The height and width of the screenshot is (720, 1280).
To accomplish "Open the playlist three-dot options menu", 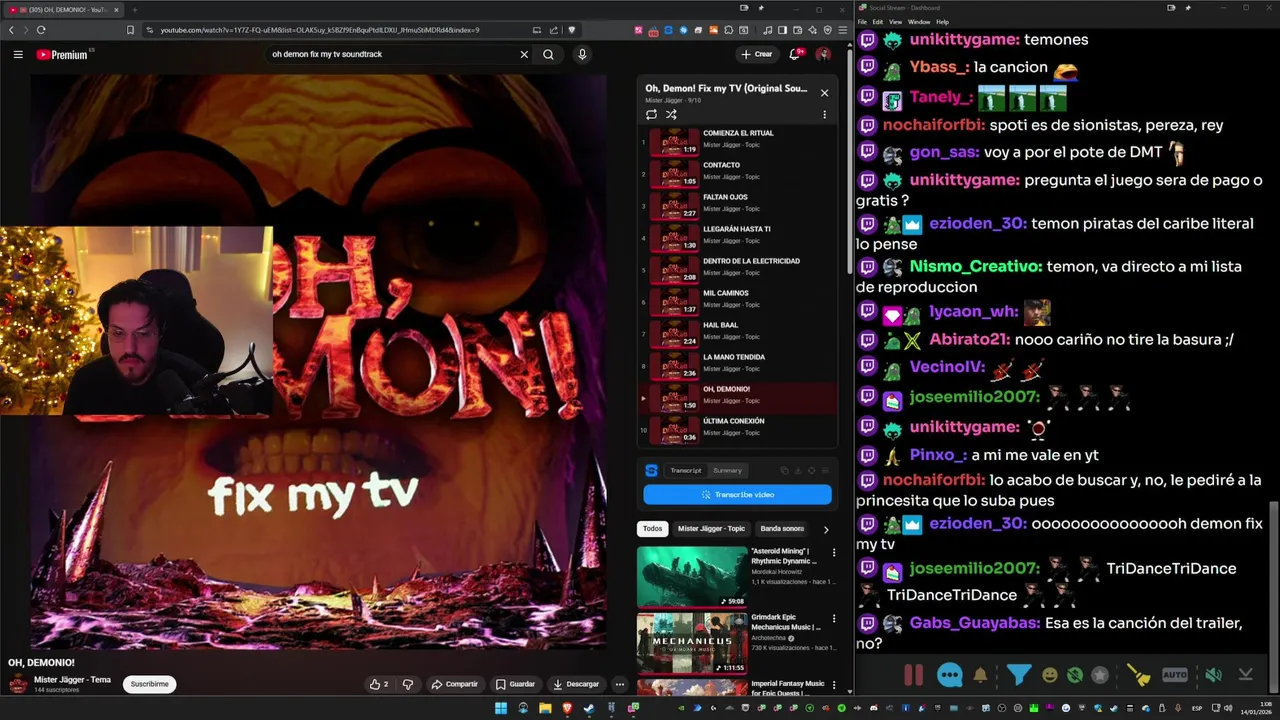I will pos(824,114).
